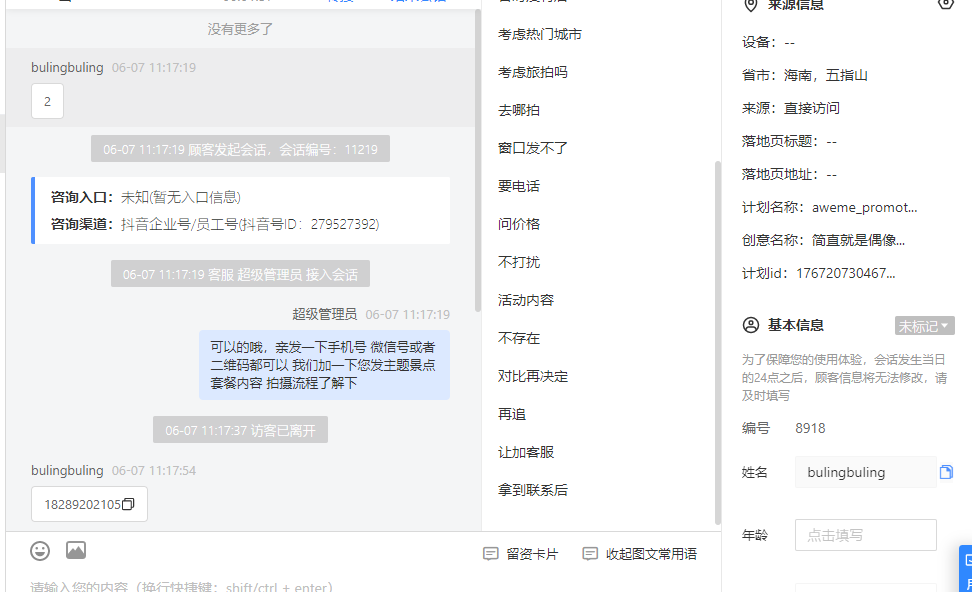Select quick reply 窗口发不了
This screenshot has width=972, height=592.
coord(532,148)
